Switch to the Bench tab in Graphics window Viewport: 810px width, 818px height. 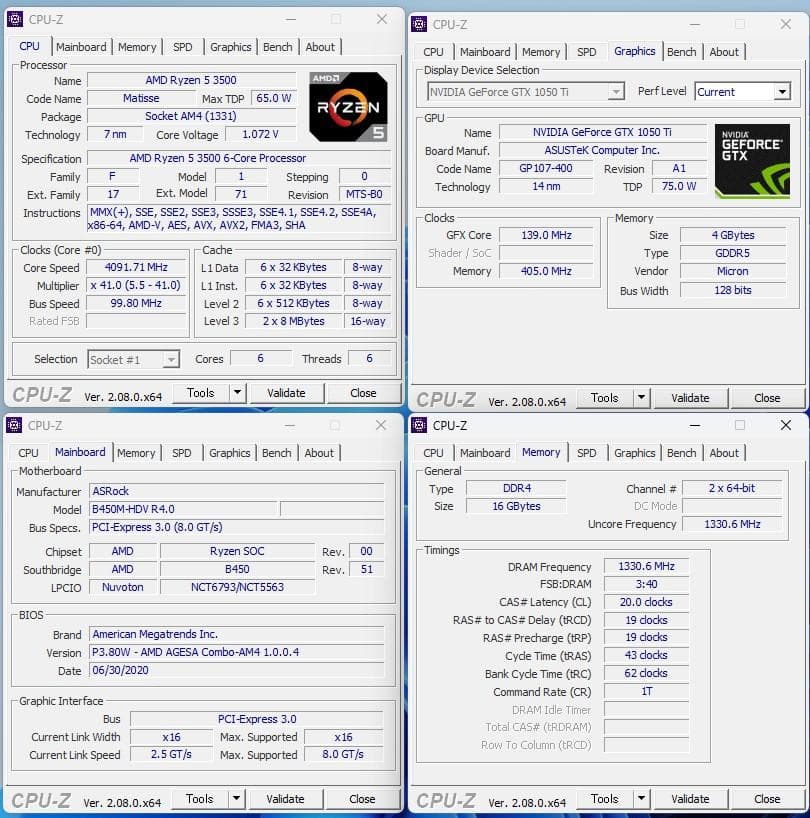(682, 51)
